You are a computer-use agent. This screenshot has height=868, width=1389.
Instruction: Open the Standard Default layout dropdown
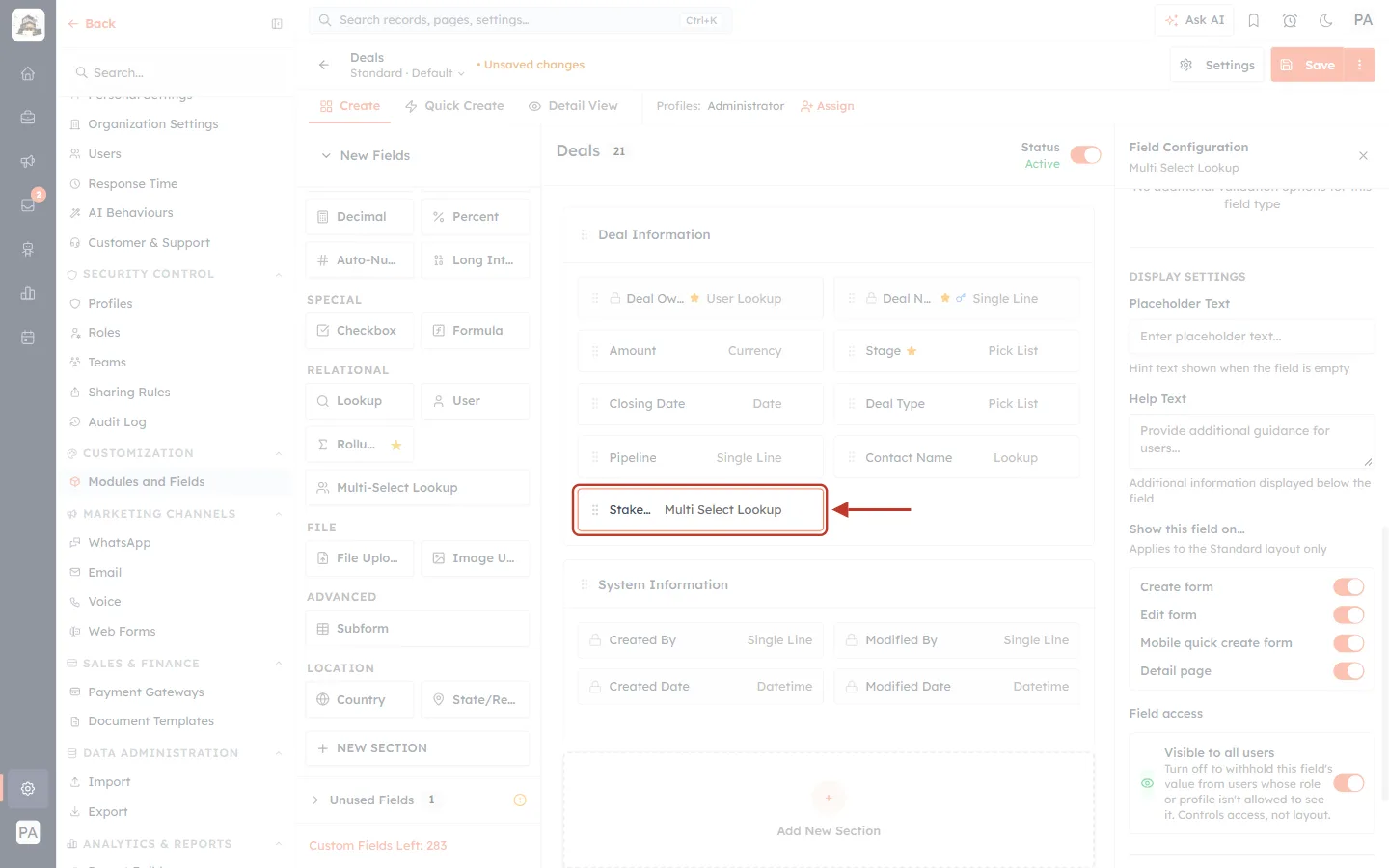(407, 73)
